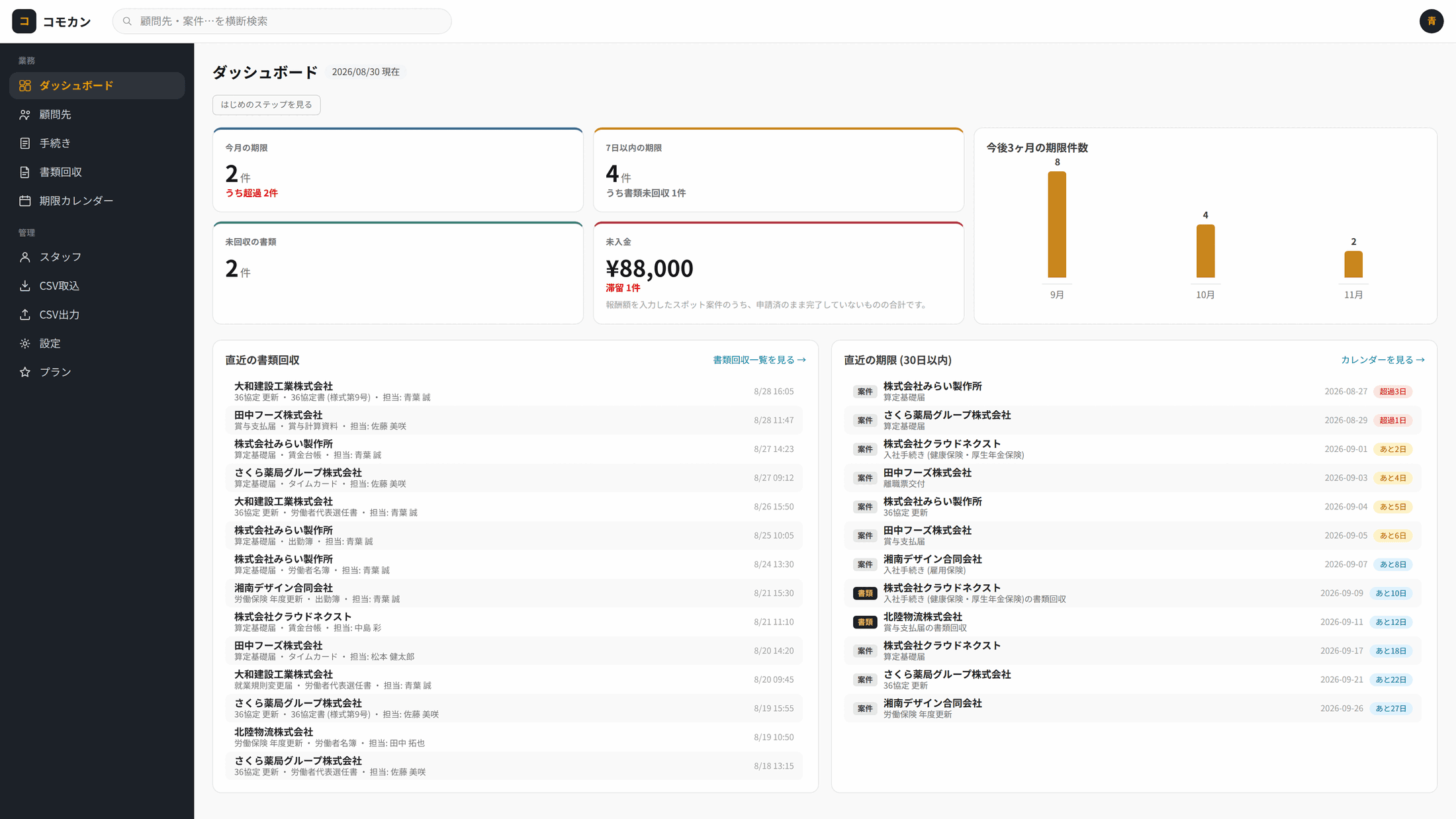Image resolution: width=1456 pixels, height=819 pixels.
Task: Open the 未入金 ¥88,000 card
Action: point(778,273)
